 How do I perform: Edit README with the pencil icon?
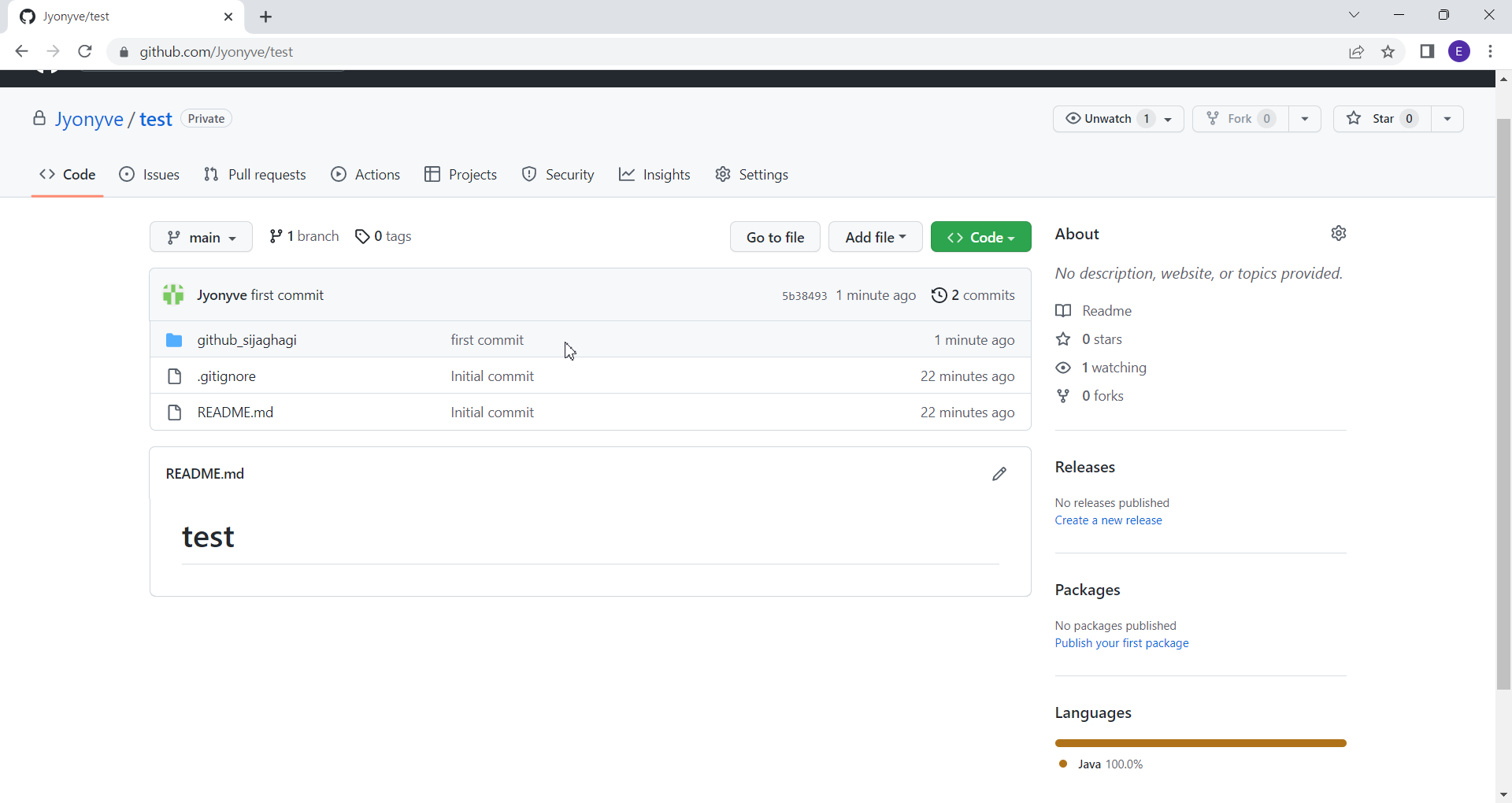click(999, 474)
